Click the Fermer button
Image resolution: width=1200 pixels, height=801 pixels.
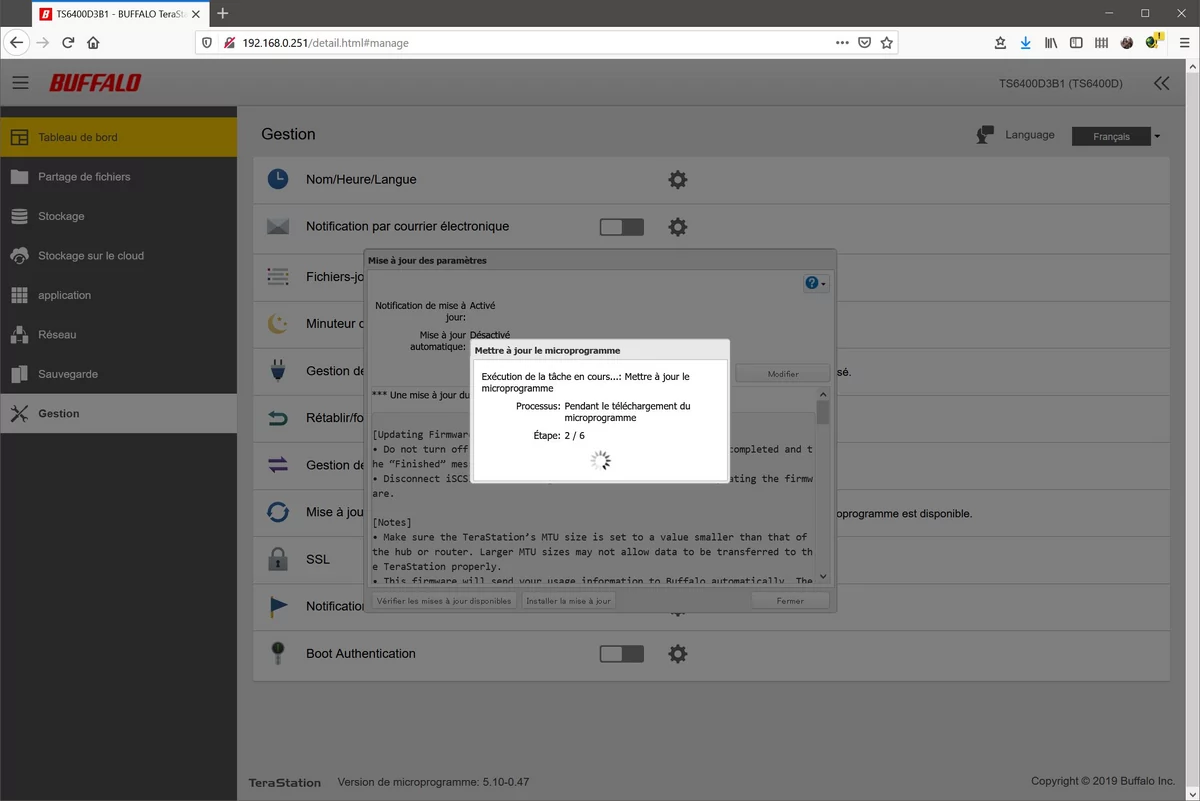(x=790, y=601)
